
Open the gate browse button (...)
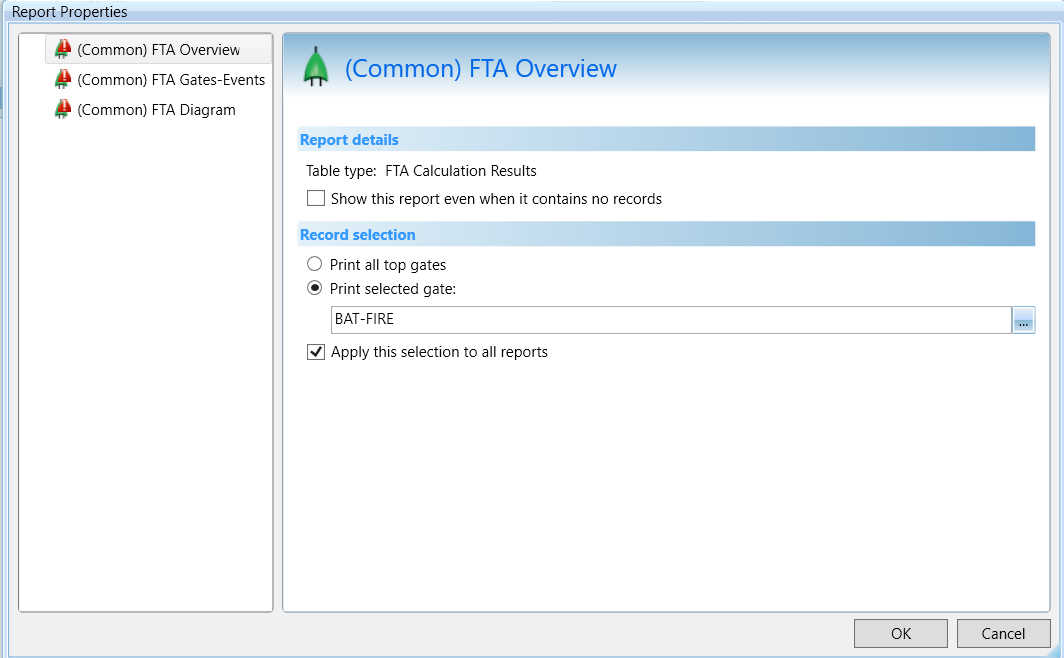[1023, 320]
